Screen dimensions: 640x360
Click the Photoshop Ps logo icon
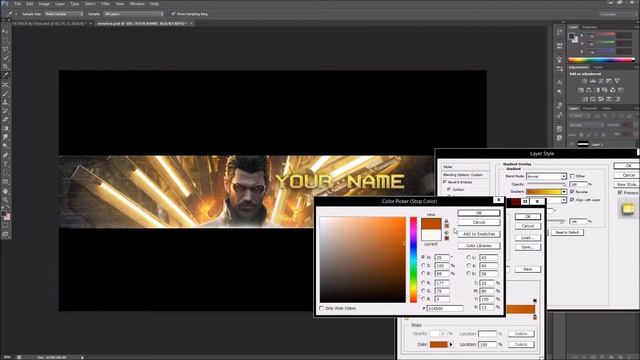click(x=5, y=4)
